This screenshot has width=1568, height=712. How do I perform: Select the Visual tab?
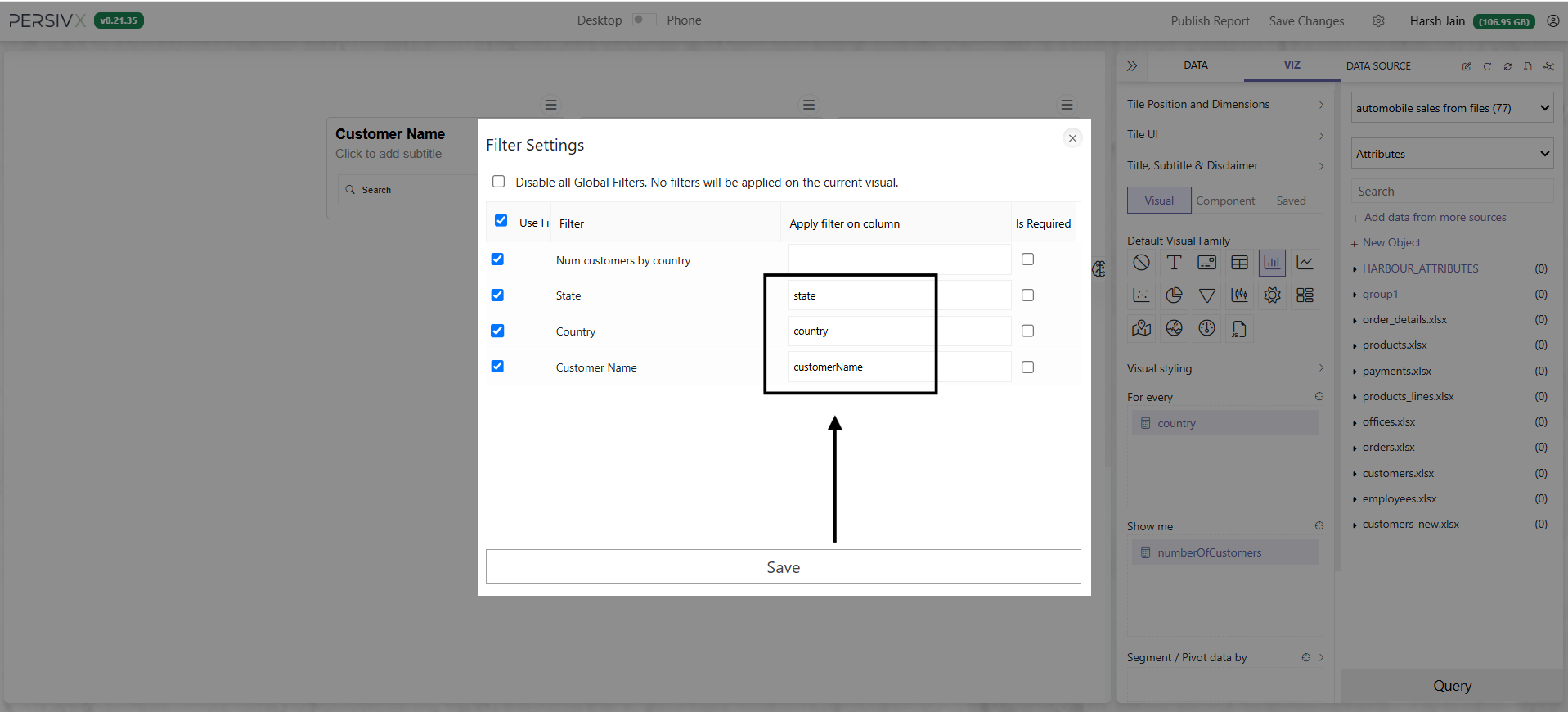tap(1159, 201)
